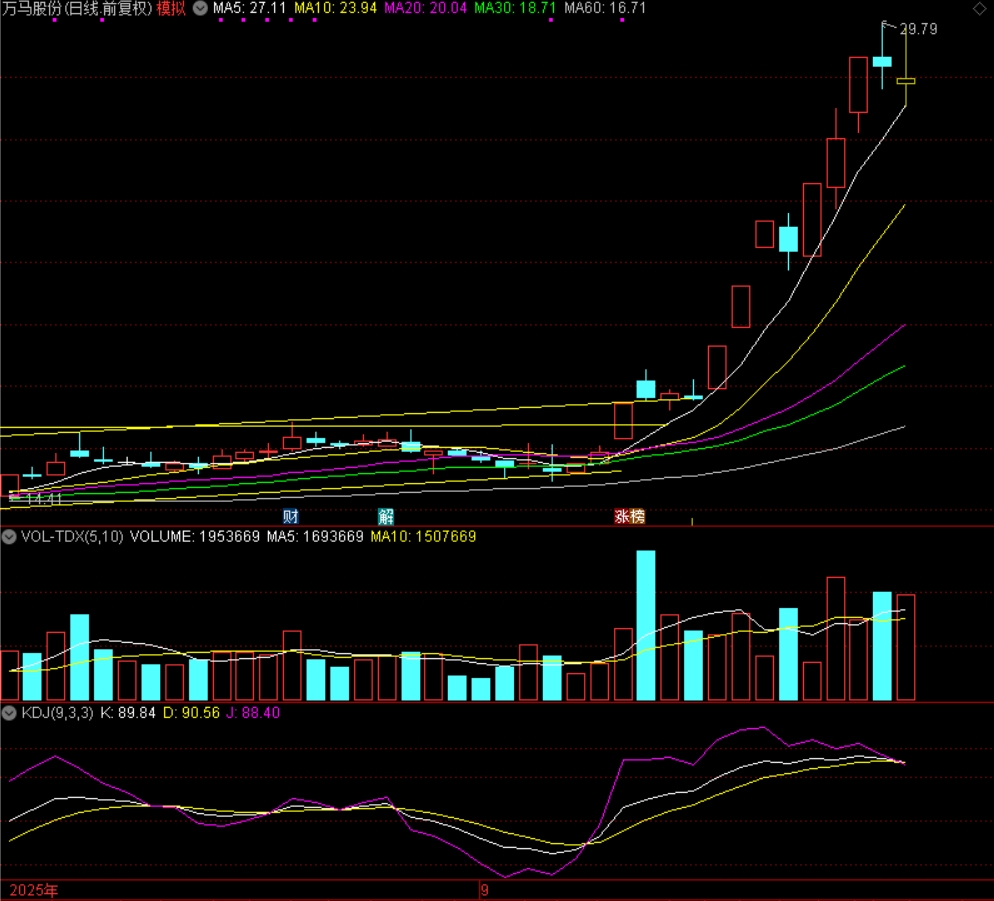Click the MA5: 27.11 label
Screen dimensions: 994x901
[249, 8]
